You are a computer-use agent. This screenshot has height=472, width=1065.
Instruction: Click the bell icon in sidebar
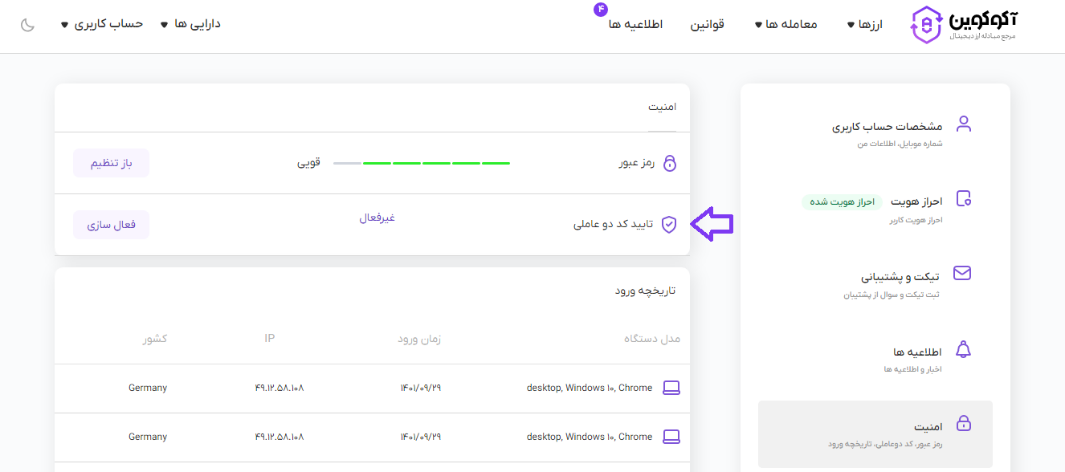(963, 349)
